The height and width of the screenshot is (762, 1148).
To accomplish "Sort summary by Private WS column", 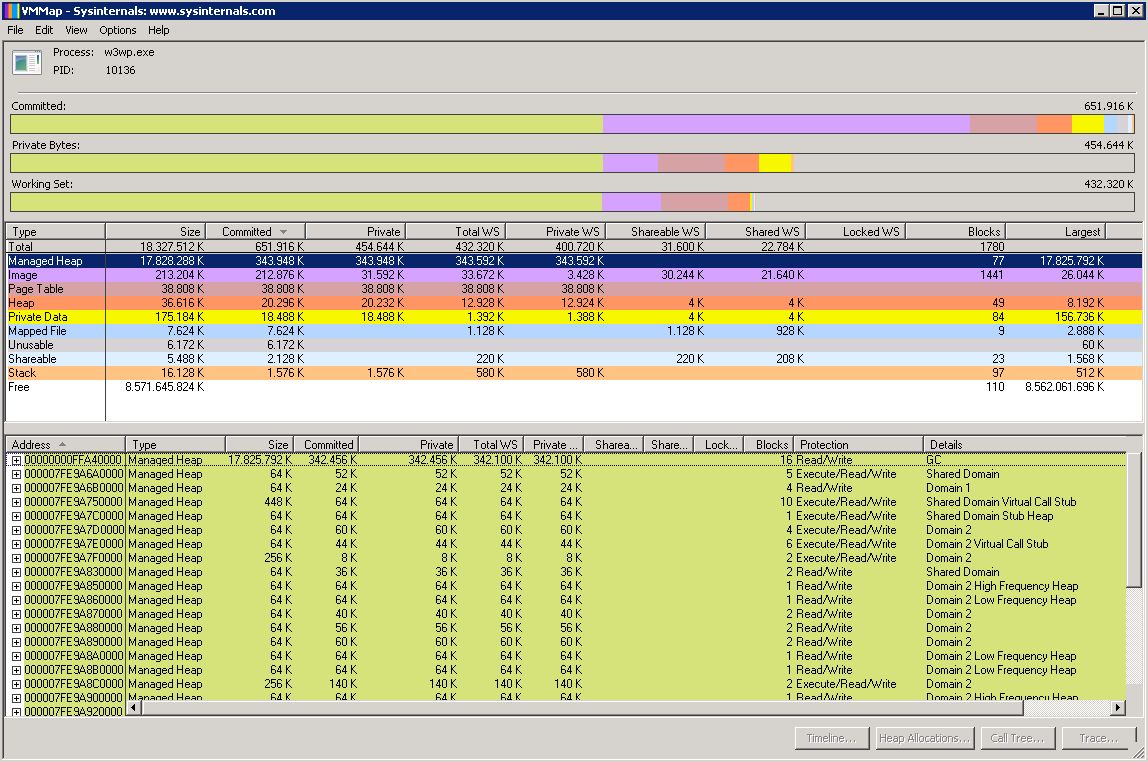I will (x=555, y=231).
